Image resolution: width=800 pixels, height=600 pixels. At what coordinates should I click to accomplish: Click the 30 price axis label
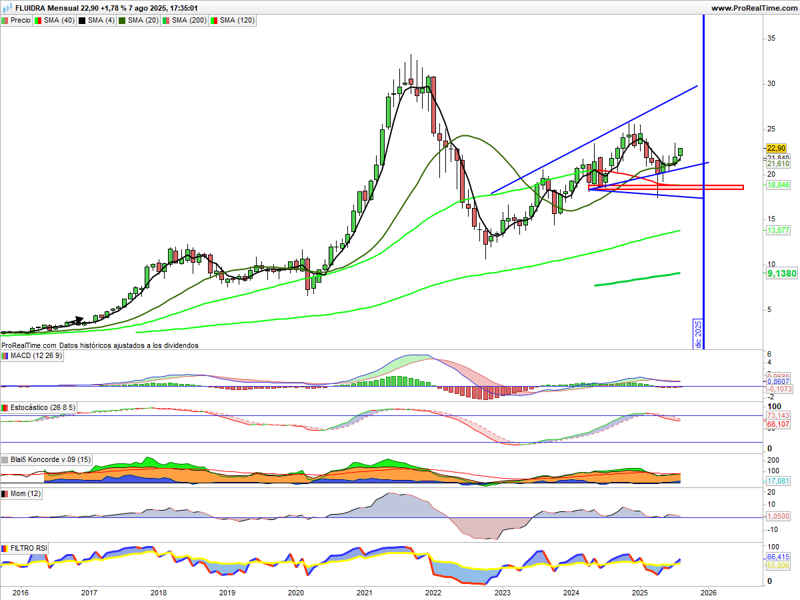(x=771, y=84)
